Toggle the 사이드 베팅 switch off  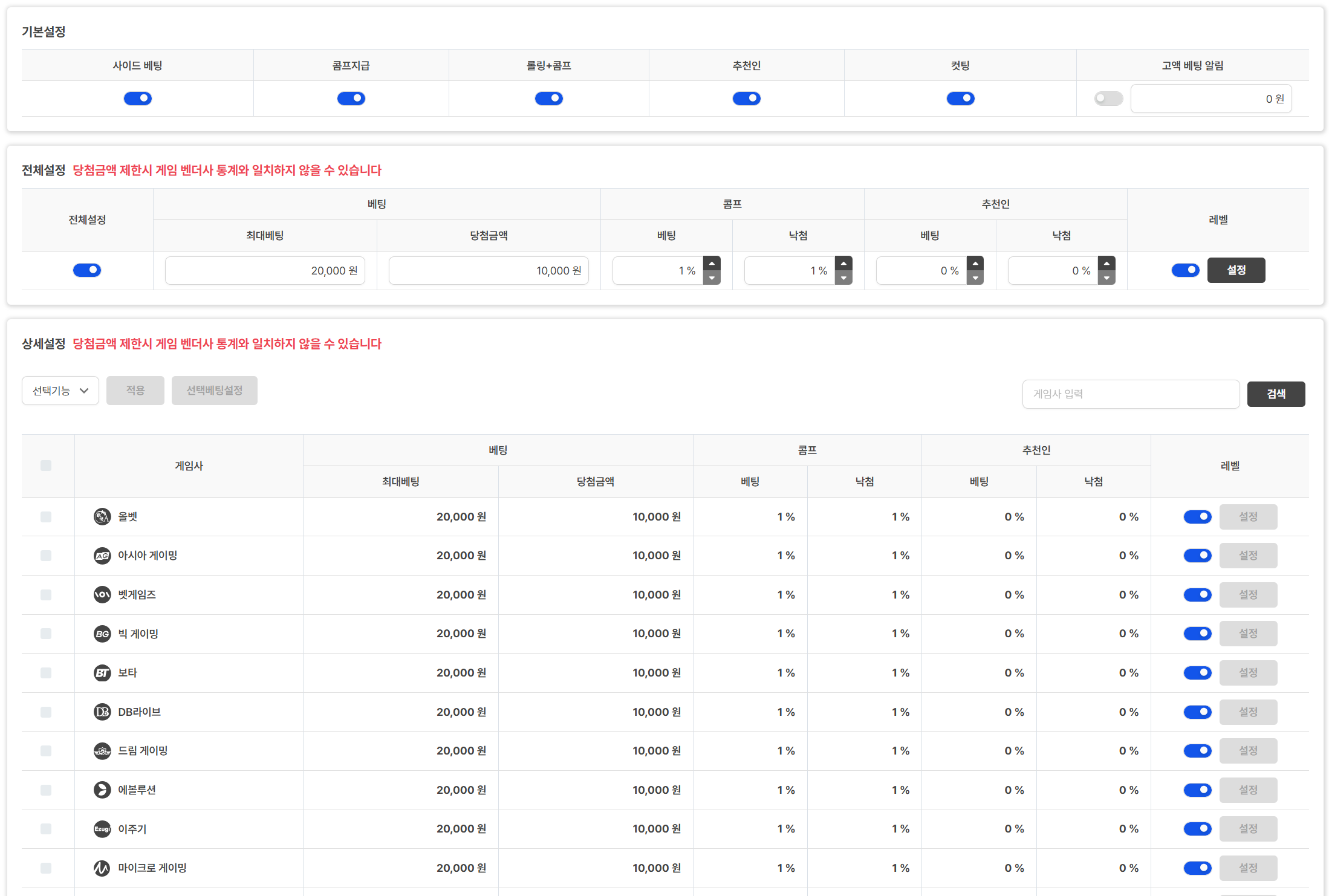tap(138, 99)
